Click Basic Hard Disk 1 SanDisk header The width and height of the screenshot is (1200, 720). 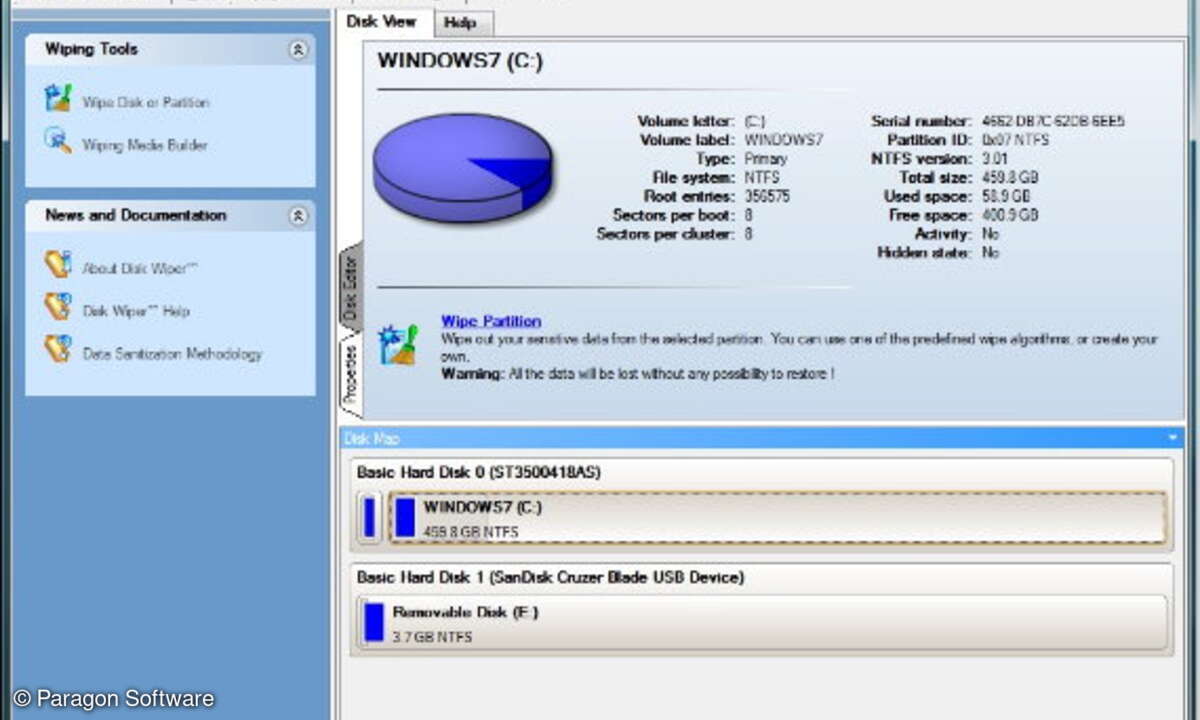pos(551,577)
